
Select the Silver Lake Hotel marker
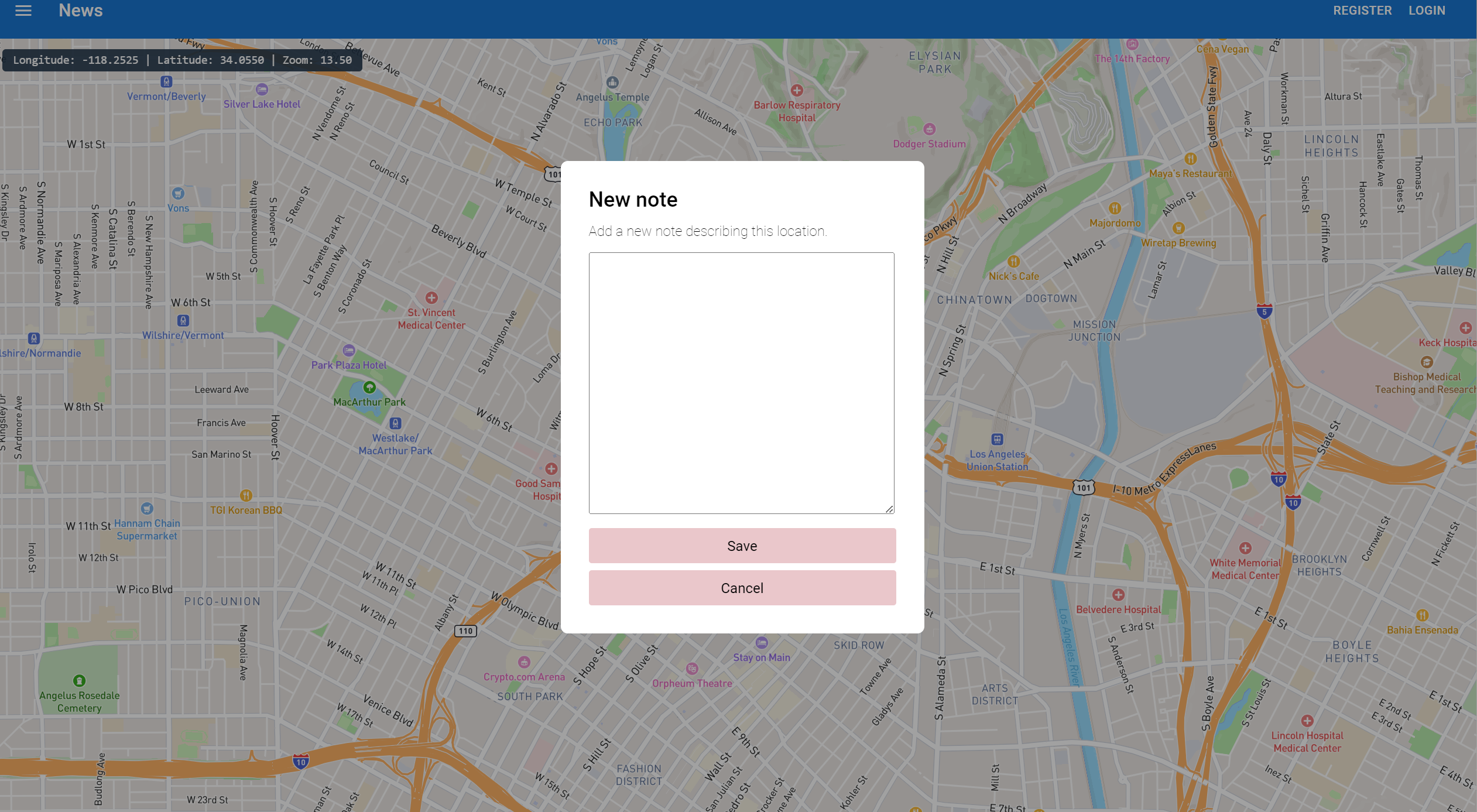[262, 90]
